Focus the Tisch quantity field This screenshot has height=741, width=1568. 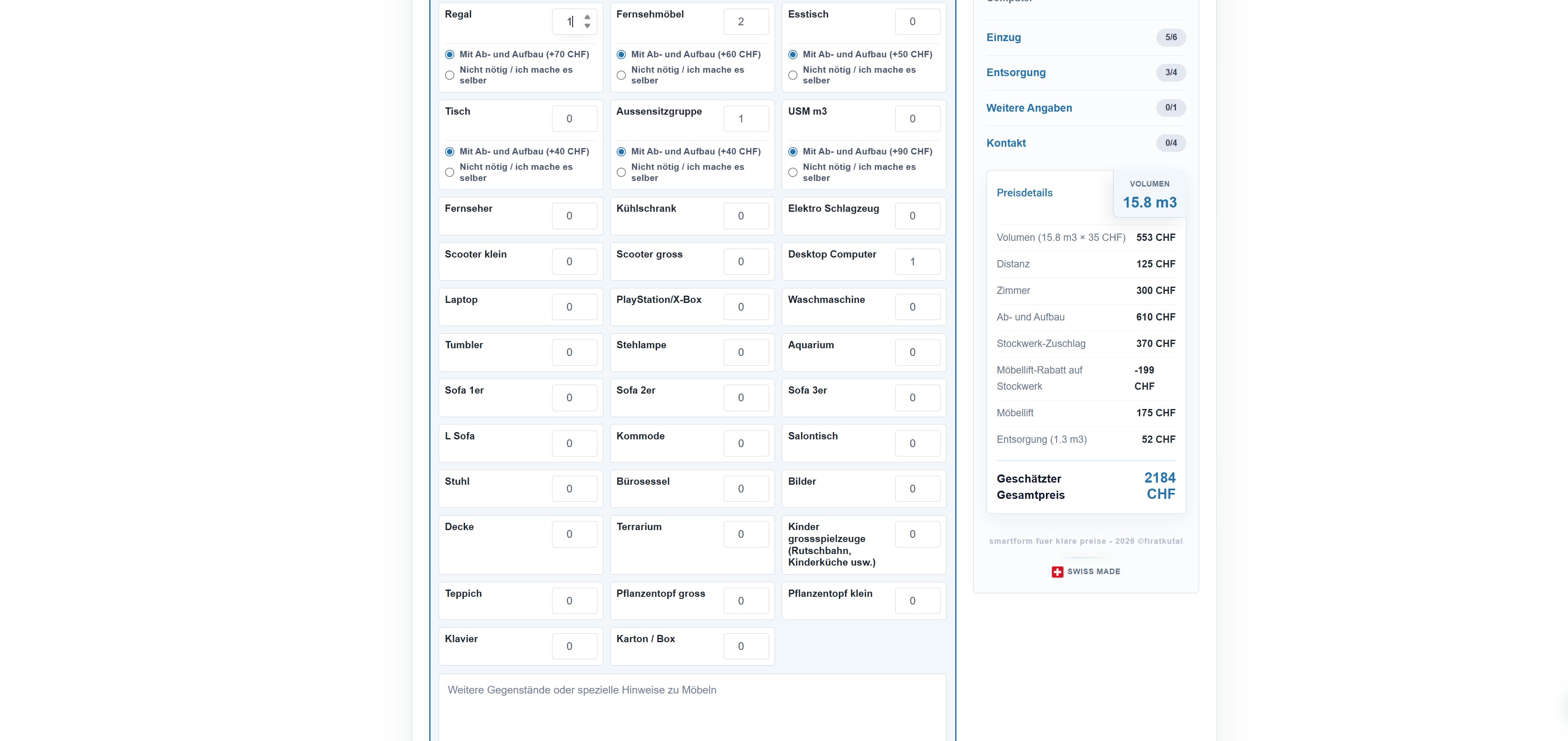click(574, 119)
